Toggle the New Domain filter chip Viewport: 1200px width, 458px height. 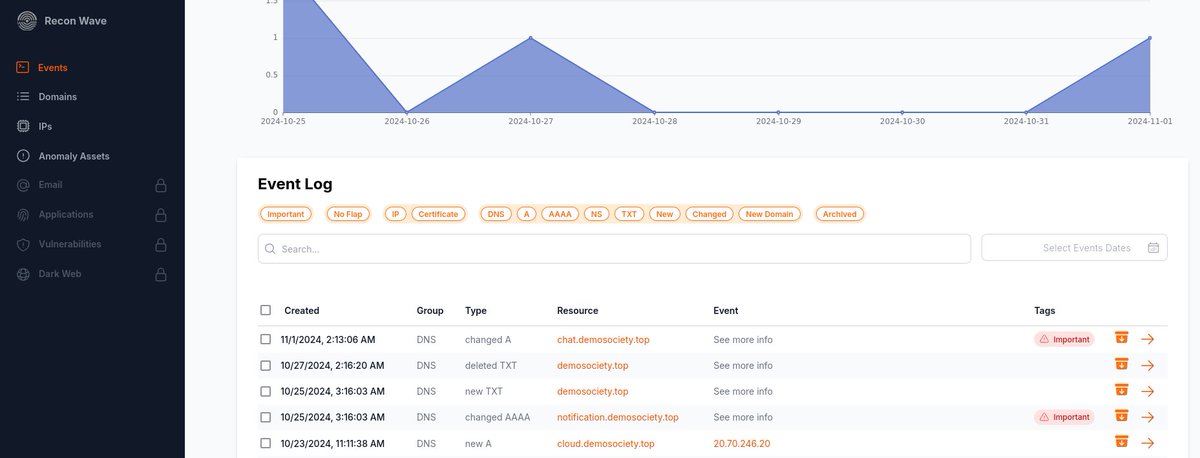pyautogui.click(x=770, y=214)
